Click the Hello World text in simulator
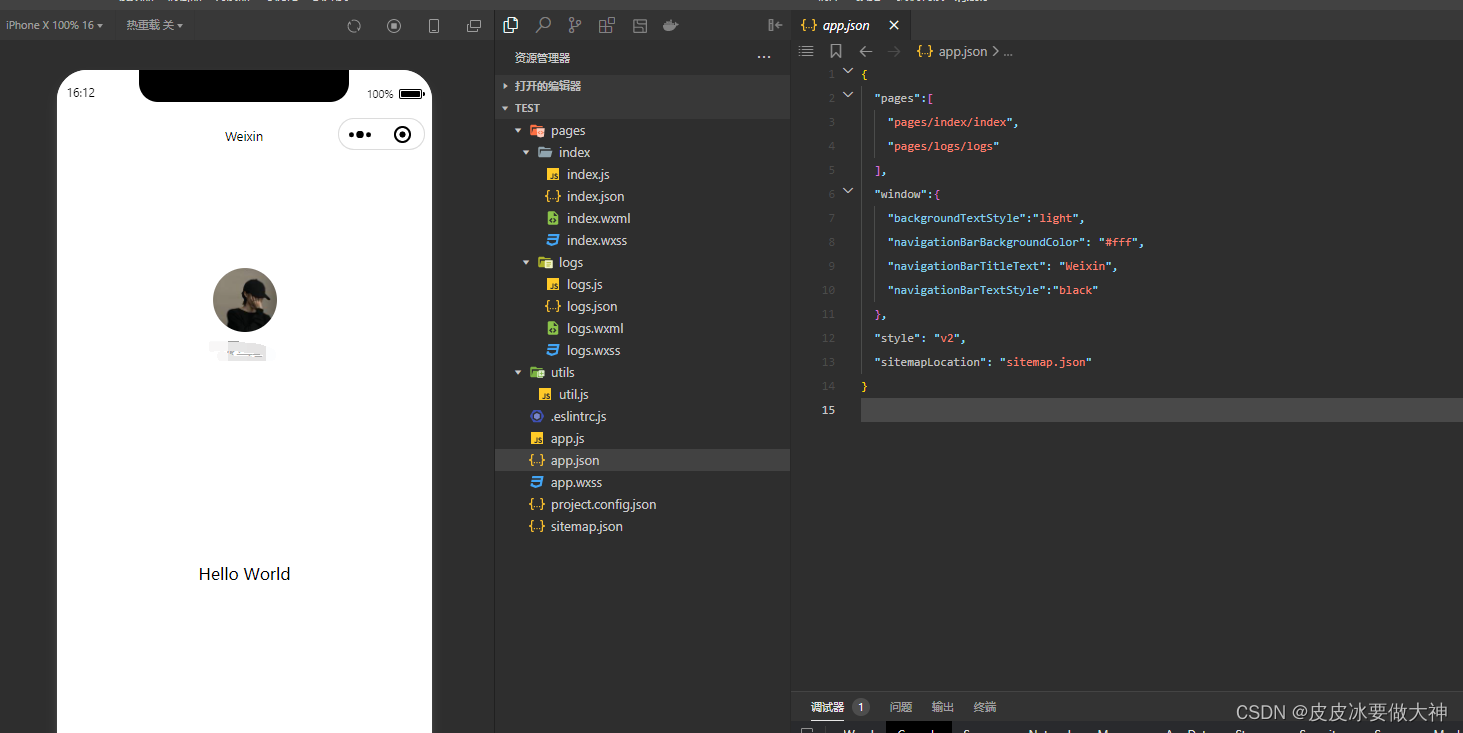 point(244,574)
